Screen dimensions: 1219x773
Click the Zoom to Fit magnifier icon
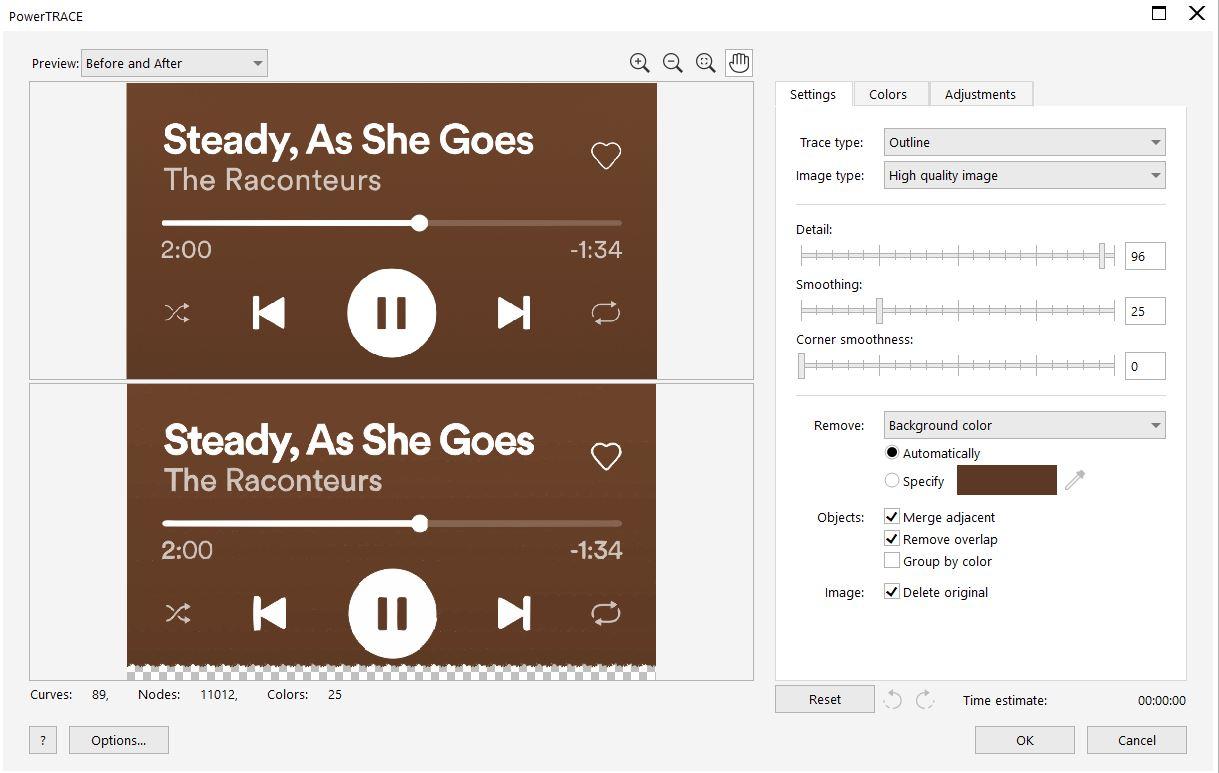[x=706, y=63]
